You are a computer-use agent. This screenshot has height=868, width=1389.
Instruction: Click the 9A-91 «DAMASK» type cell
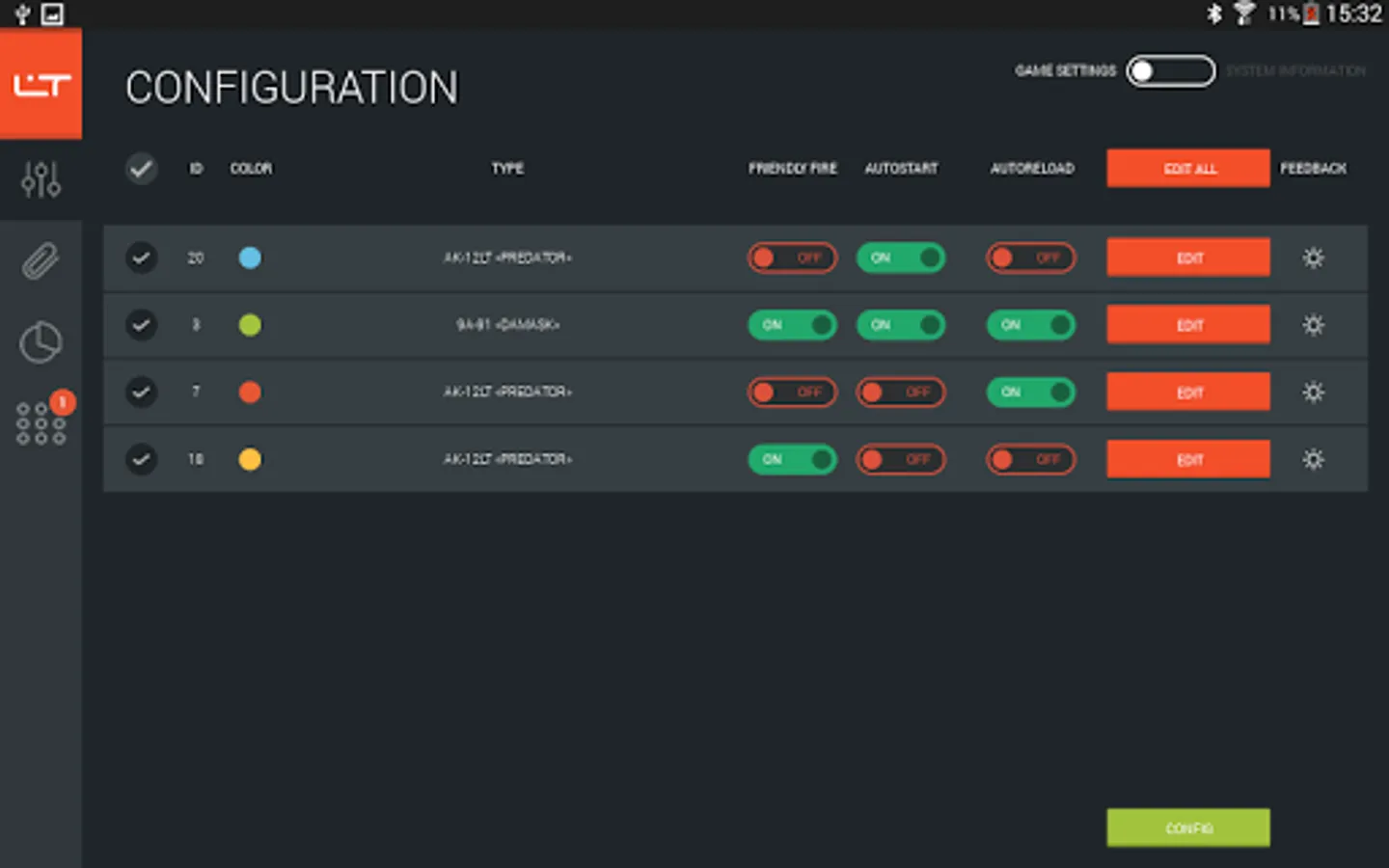click(x=507, y=325)
